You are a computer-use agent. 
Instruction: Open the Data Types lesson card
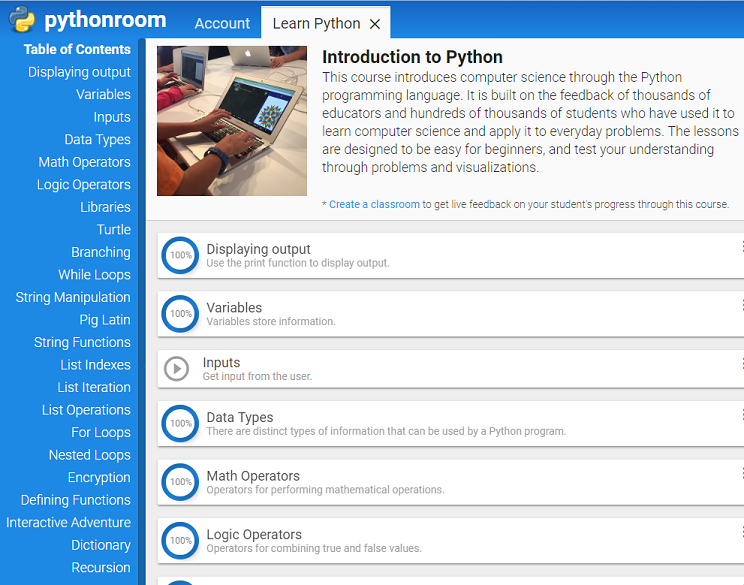(451, 424)
